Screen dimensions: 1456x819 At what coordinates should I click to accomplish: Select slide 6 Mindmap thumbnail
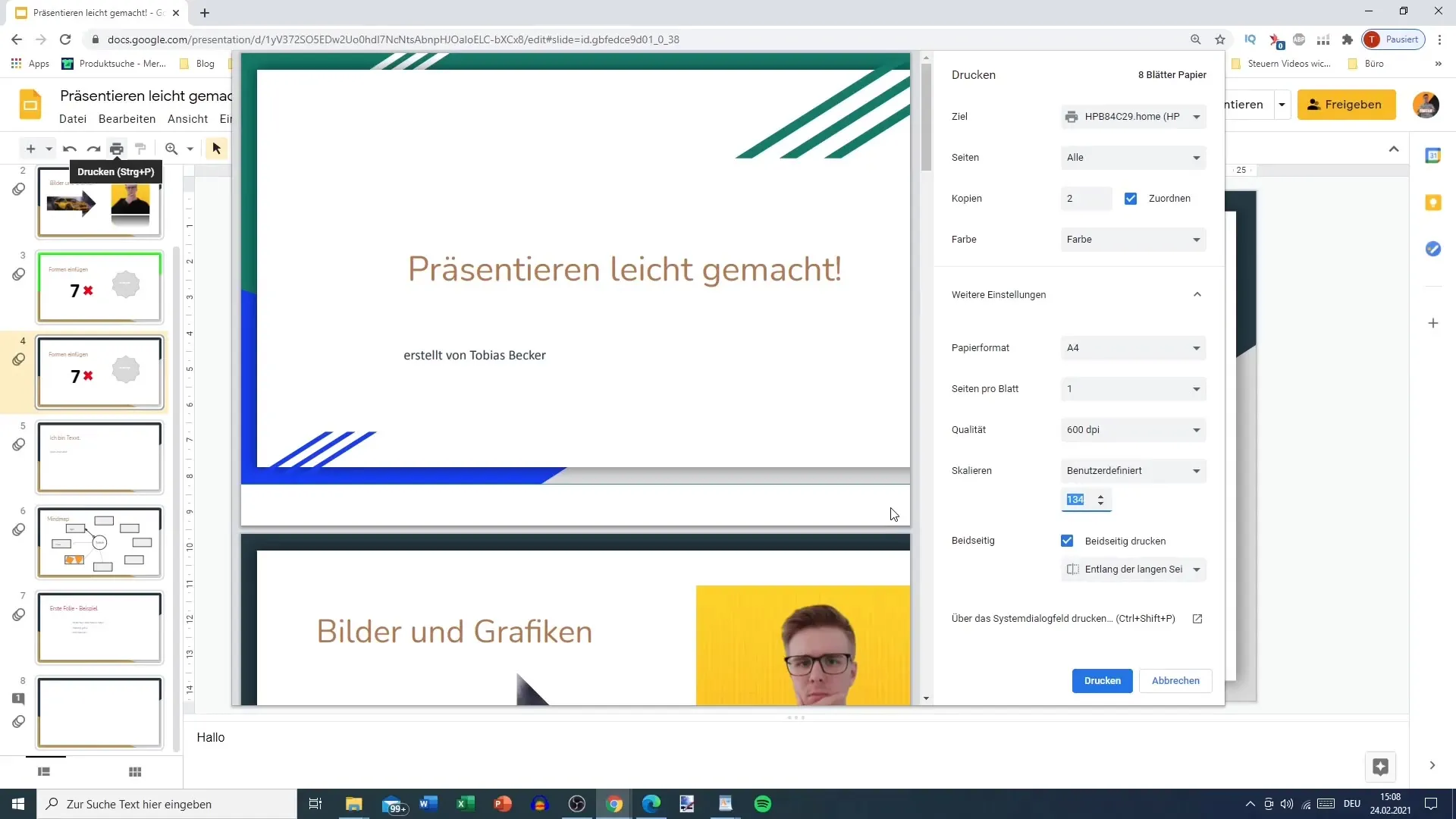pyautogui.click(x=99, y=543)
